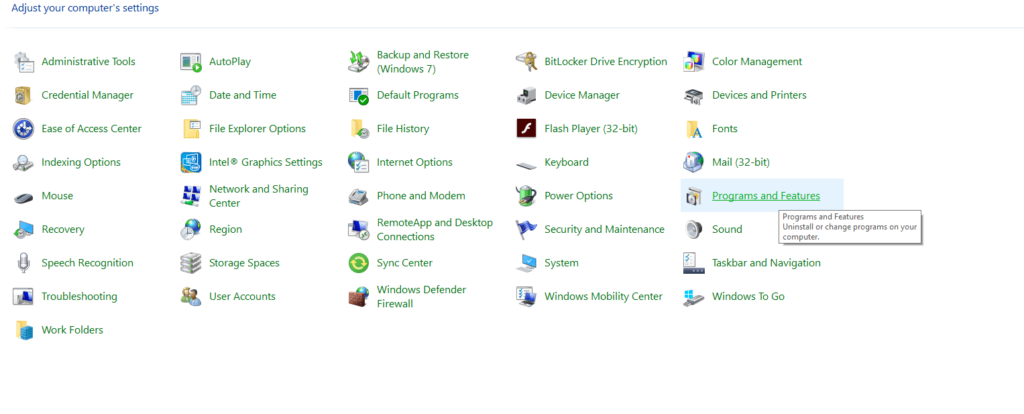Viewport: 1024px width, 414px height.
Task: Click the Mail (32-bit) icon
Action: click(694, 163)
